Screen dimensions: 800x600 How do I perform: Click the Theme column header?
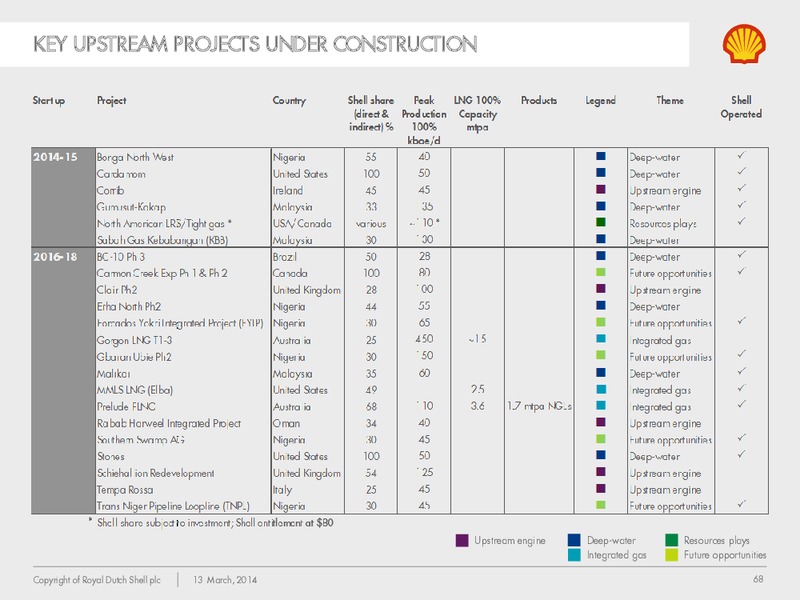click(670, 101)
